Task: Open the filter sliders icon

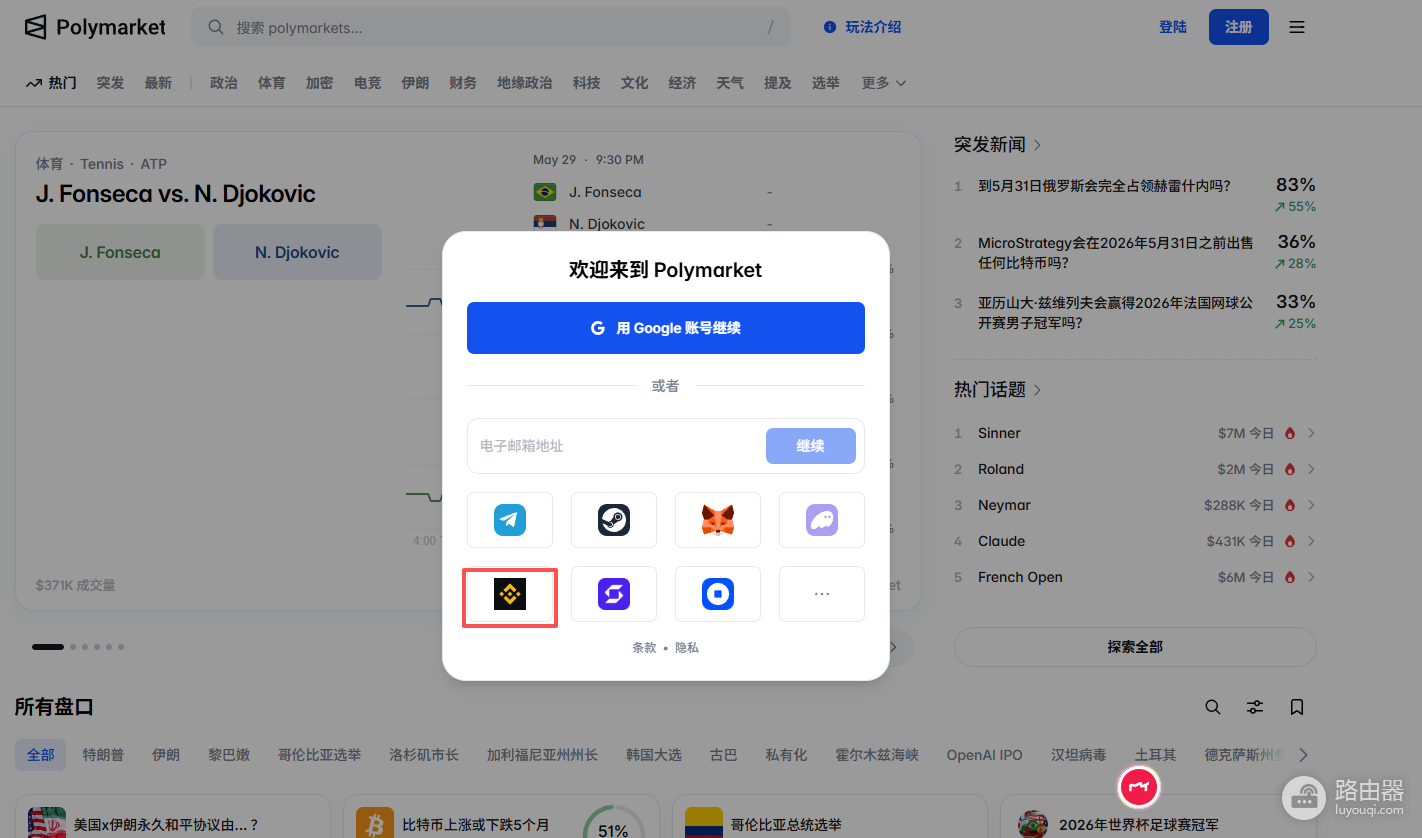Action: point(1255,707)
